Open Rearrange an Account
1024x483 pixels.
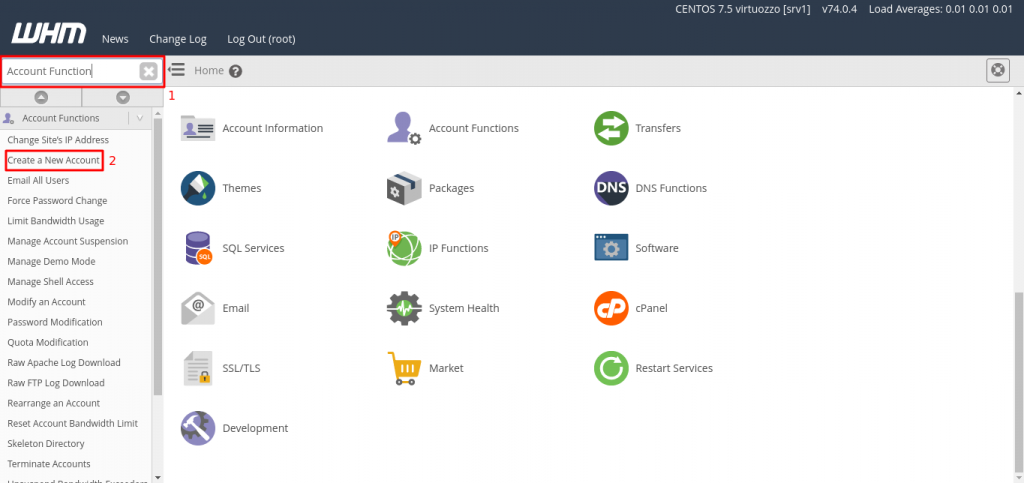tap(54, 403)
